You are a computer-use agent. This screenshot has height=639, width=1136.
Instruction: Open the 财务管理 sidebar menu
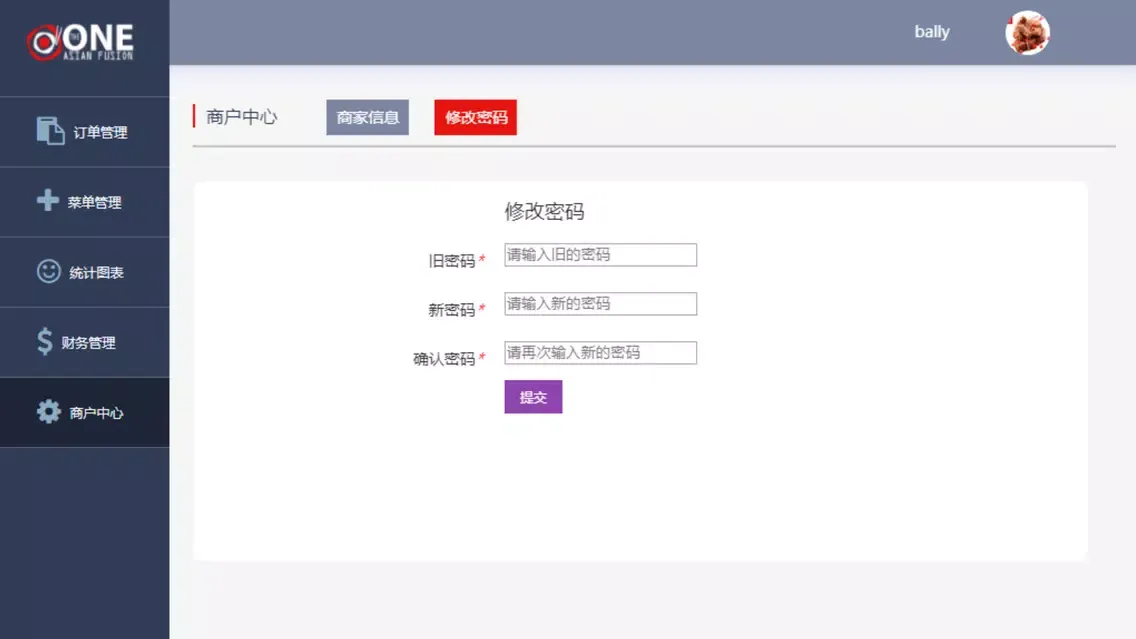click(85, 343)
